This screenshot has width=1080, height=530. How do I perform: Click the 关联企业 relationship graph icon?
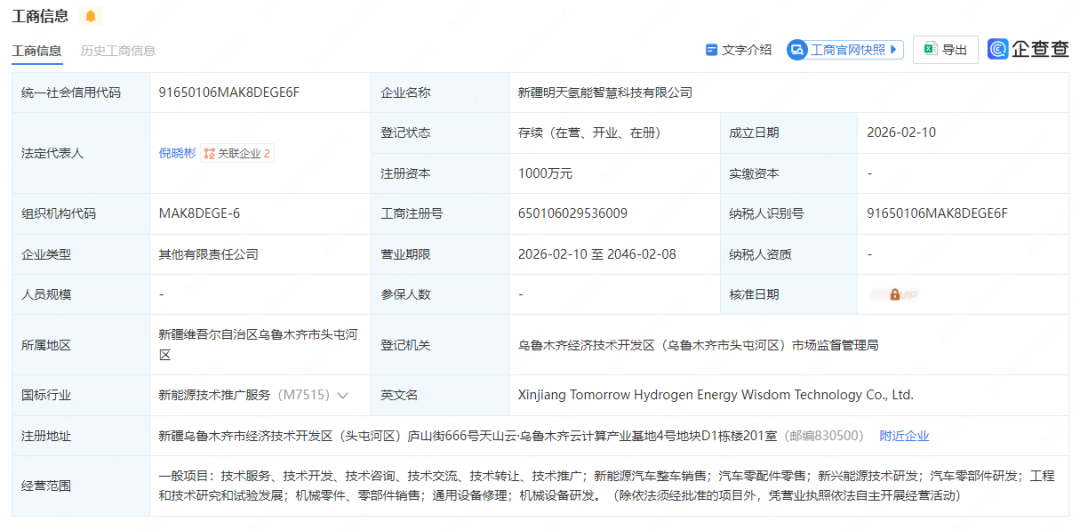coord(209,154)
